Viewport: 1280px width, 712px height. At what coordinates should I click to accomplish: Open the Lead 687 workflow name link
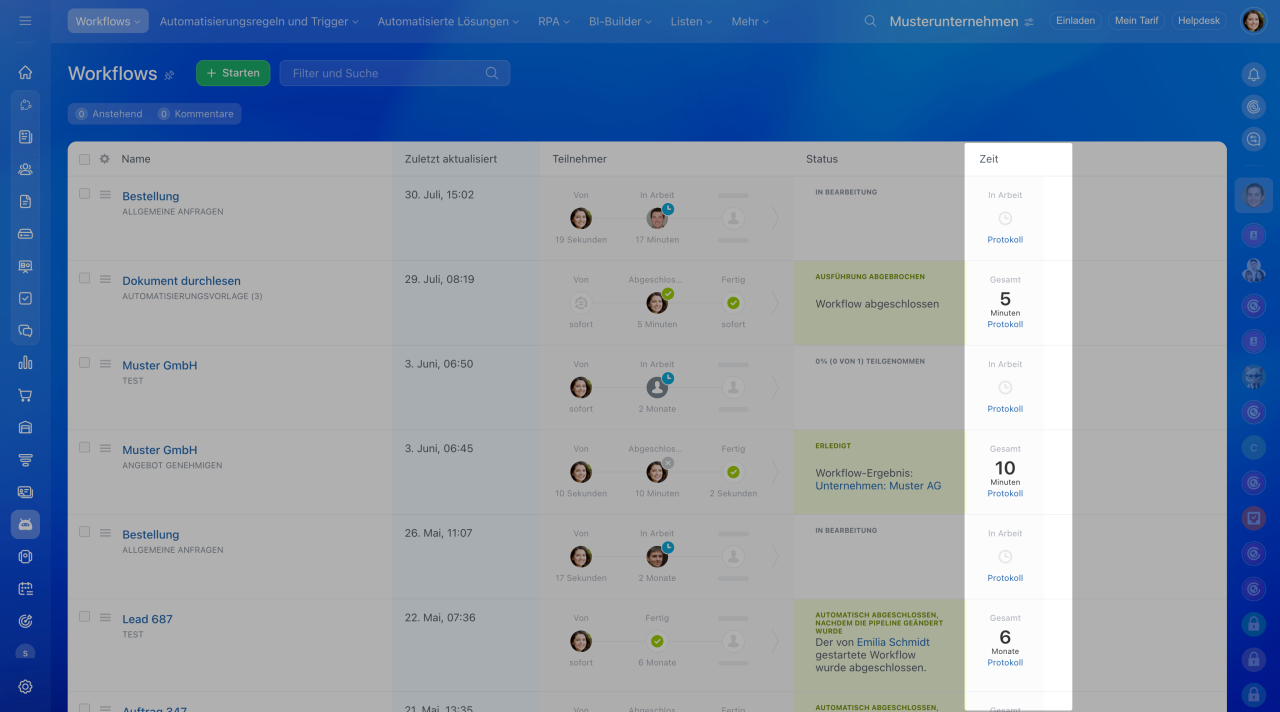(148, 619)
